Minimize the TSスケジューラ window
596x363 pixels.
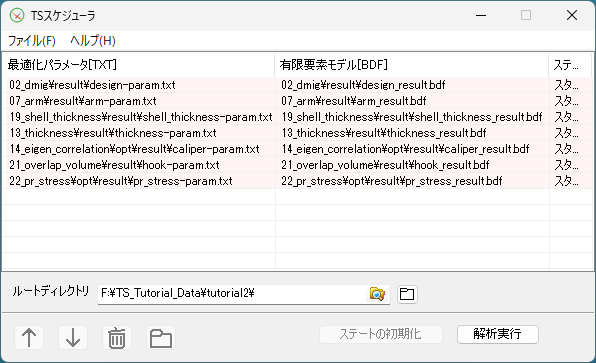pos(481,16)
